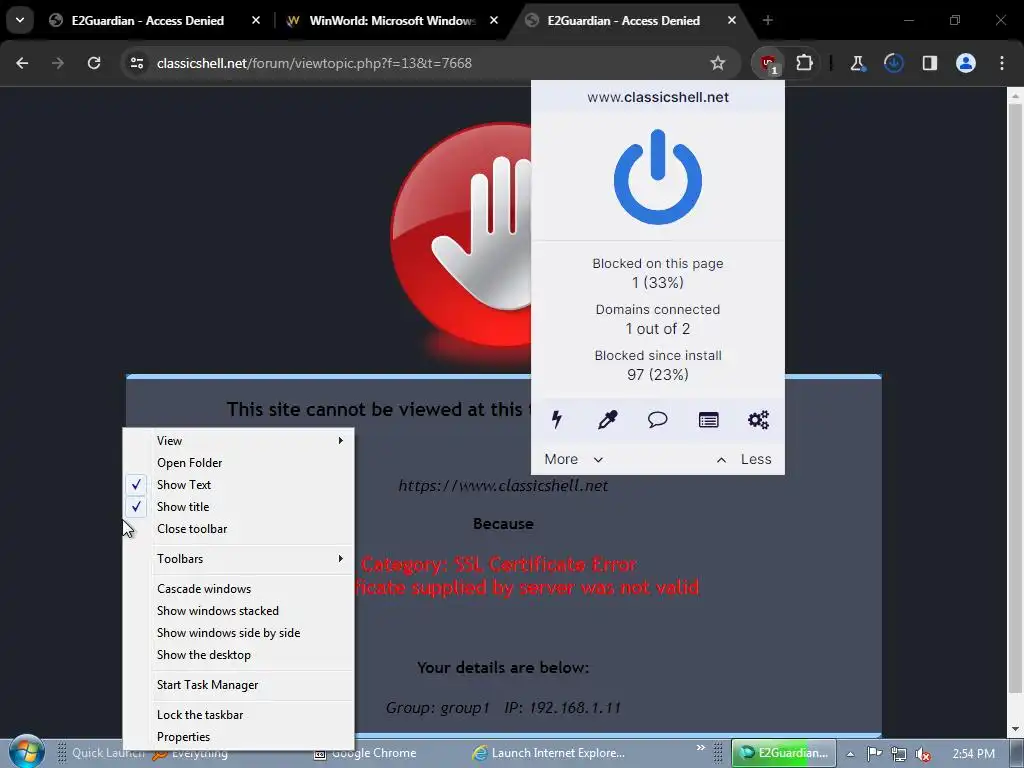Image resolution: width=1024 pixels, height=768 pixels.
Task: Go forward with the forward arrow
Action: 58,63
